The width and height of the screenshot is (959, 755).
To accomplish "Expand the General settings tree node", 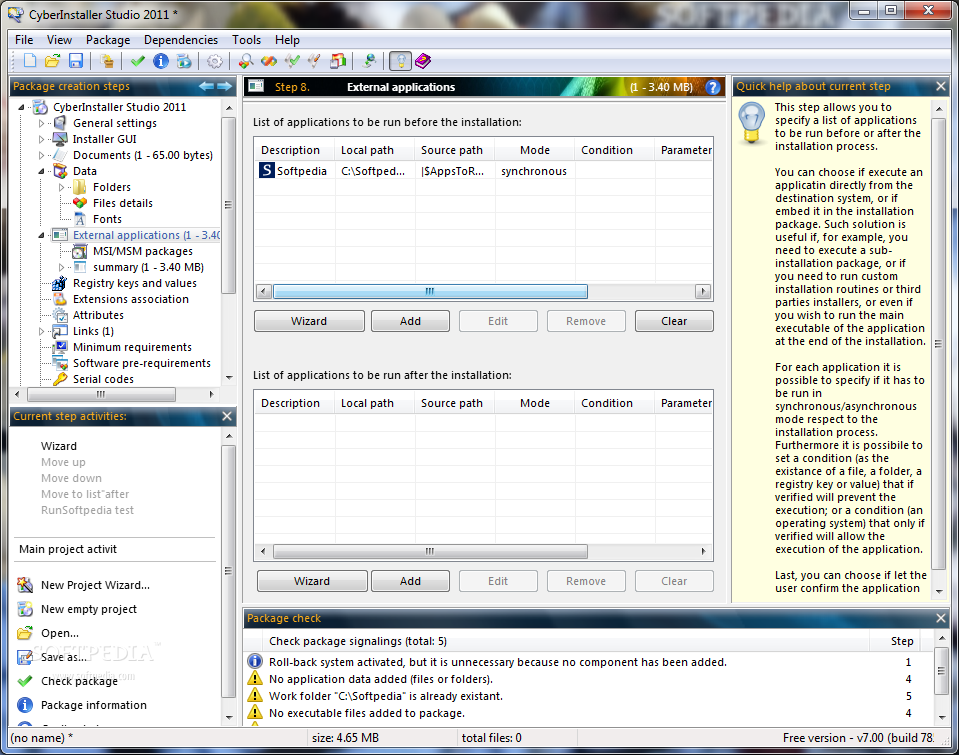I will click(x=42, y=123).
